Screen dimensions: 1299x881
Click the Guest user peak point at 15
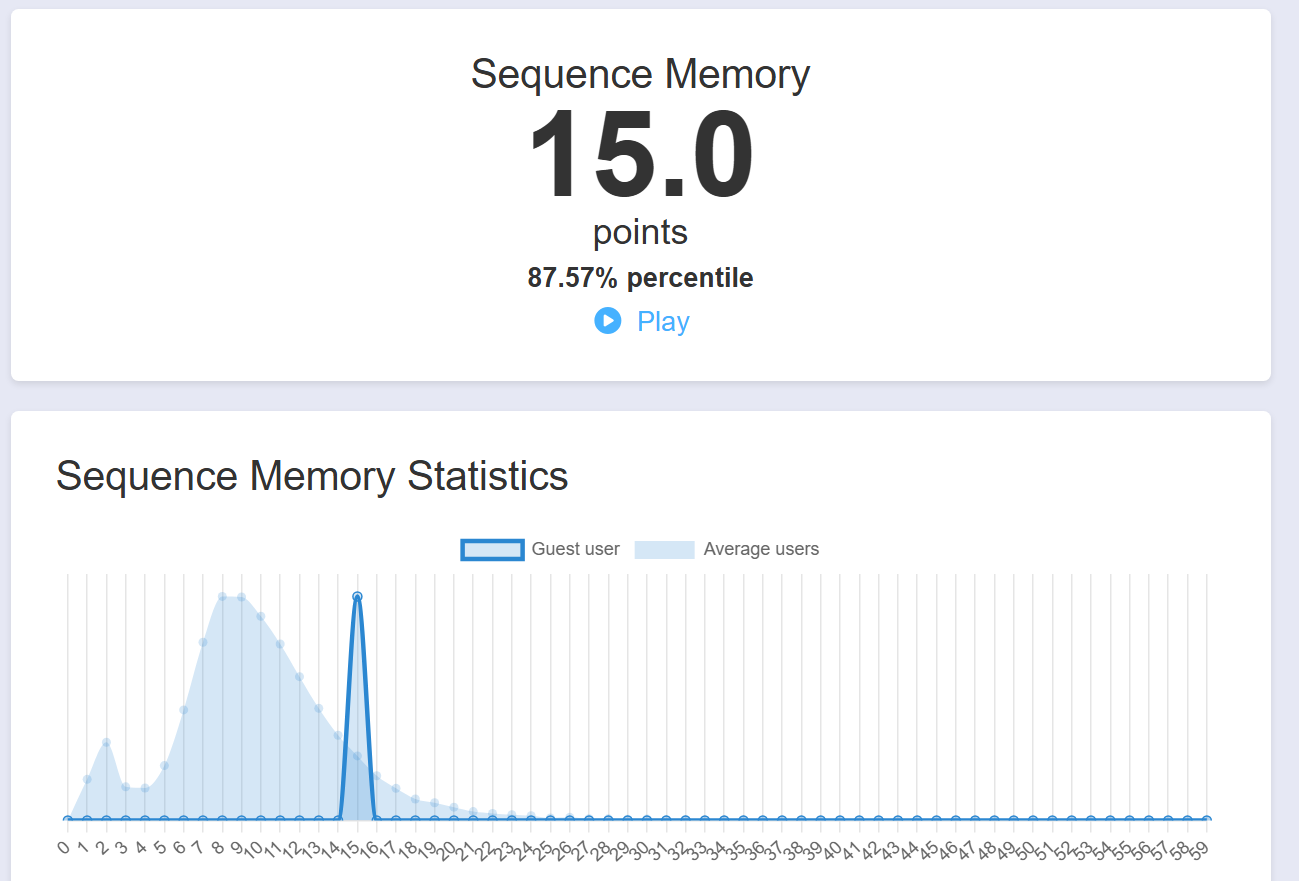(x=357, y=597)
